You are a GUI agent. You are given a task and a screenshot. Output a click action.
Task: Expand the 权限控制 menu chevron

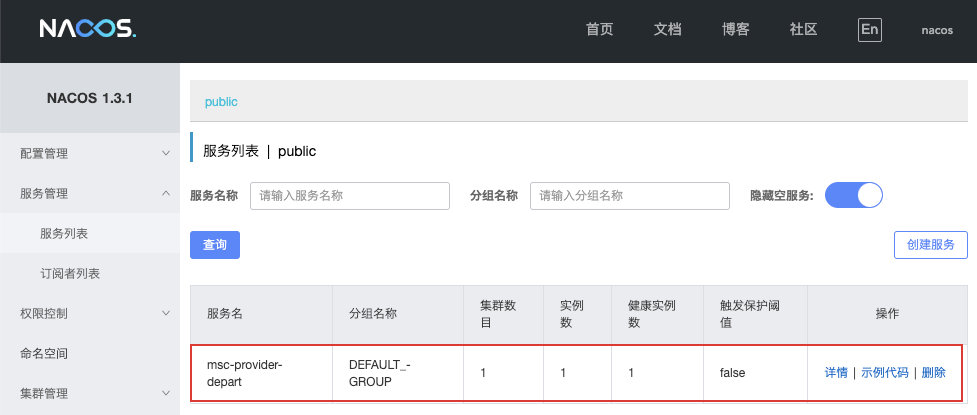coord(165,313)
